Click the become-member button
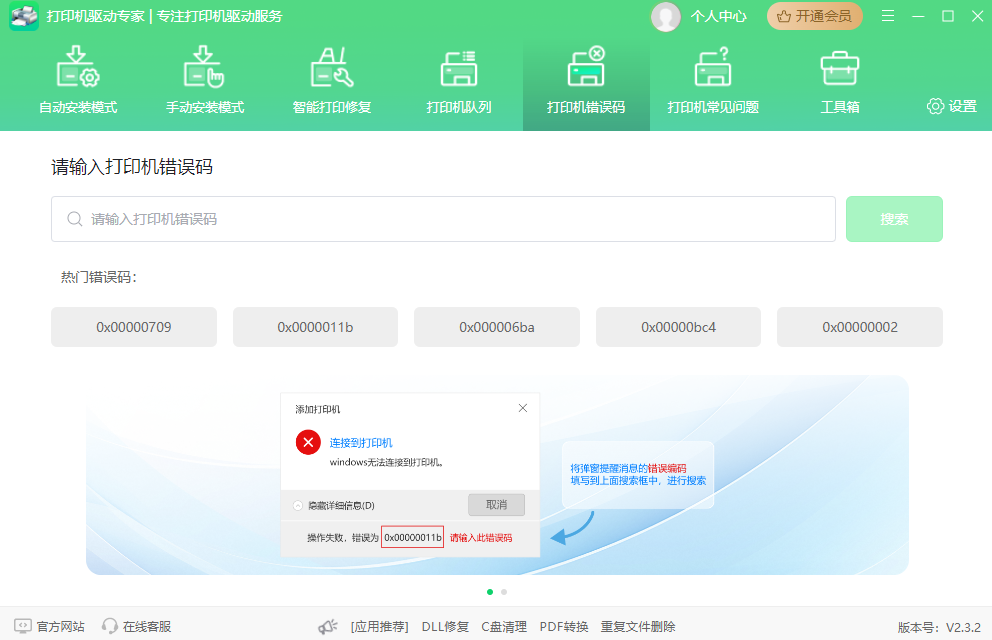The image size is (992, 640). [815, 16]
